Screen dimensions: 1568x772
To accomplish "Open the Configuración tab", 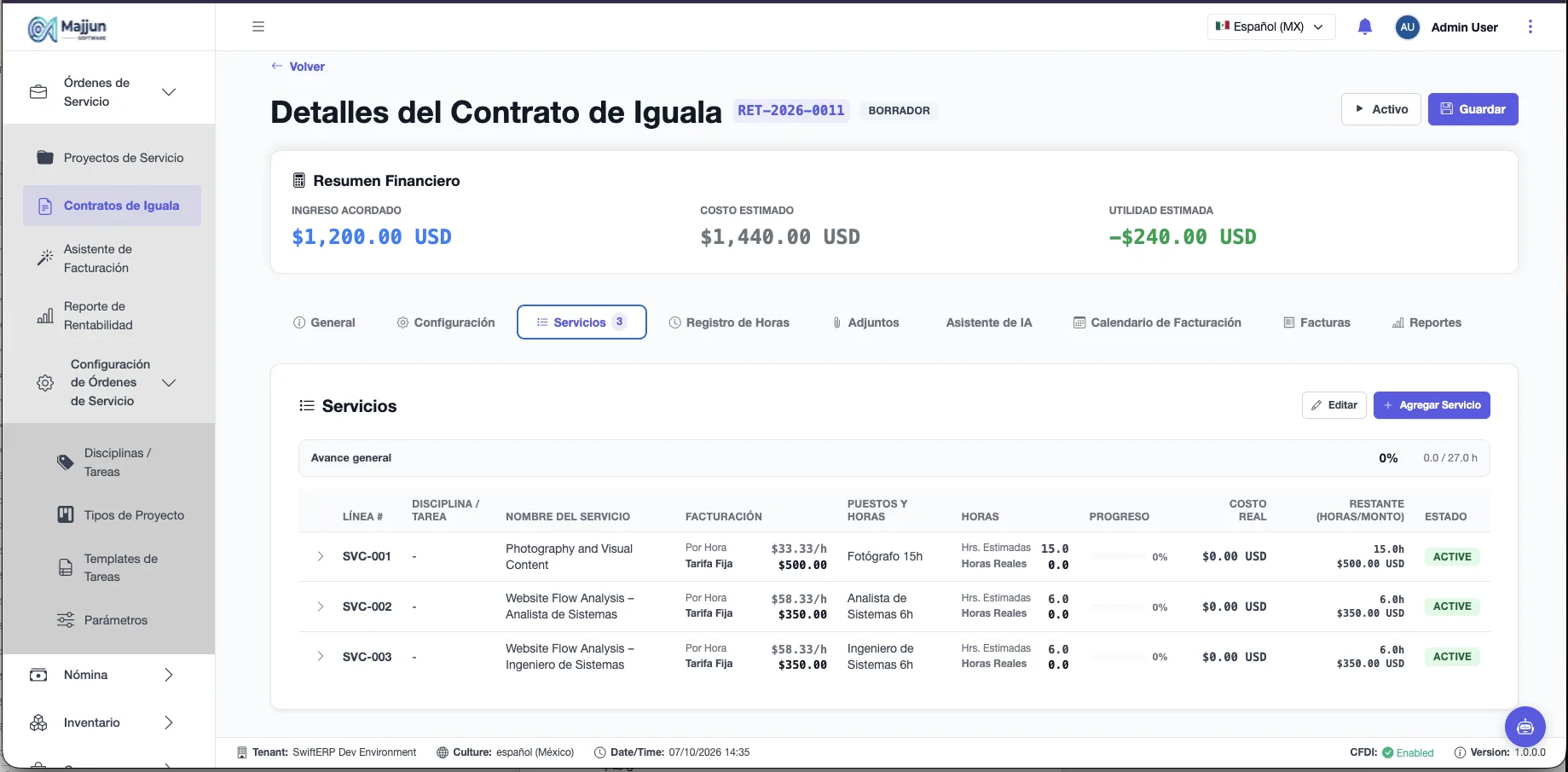I will click(x=446, y=322).
